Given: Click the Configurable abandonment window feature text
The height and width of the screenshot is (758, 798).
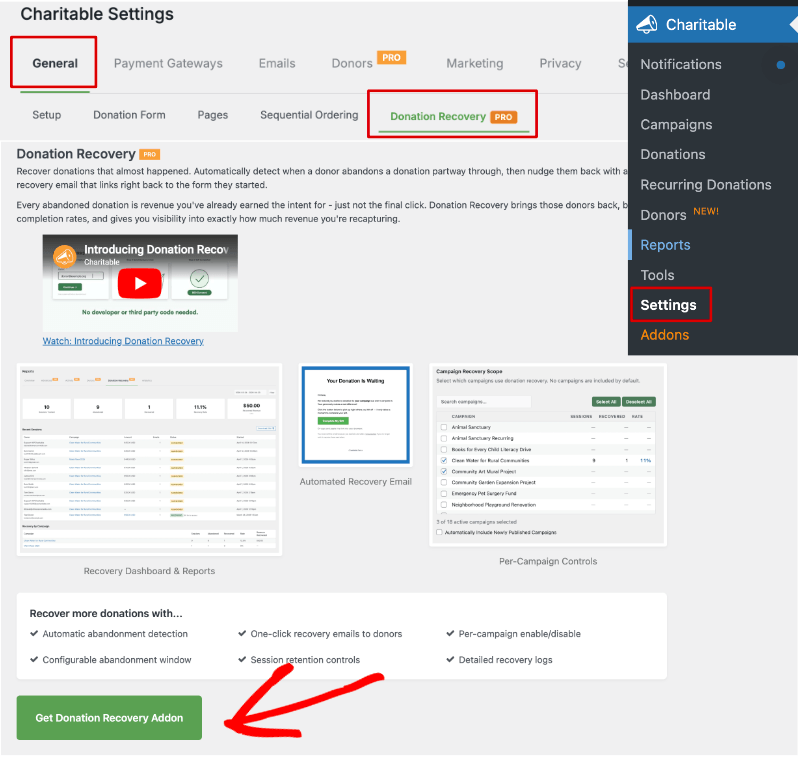Looking at the screenshot, I should (117, 660).
